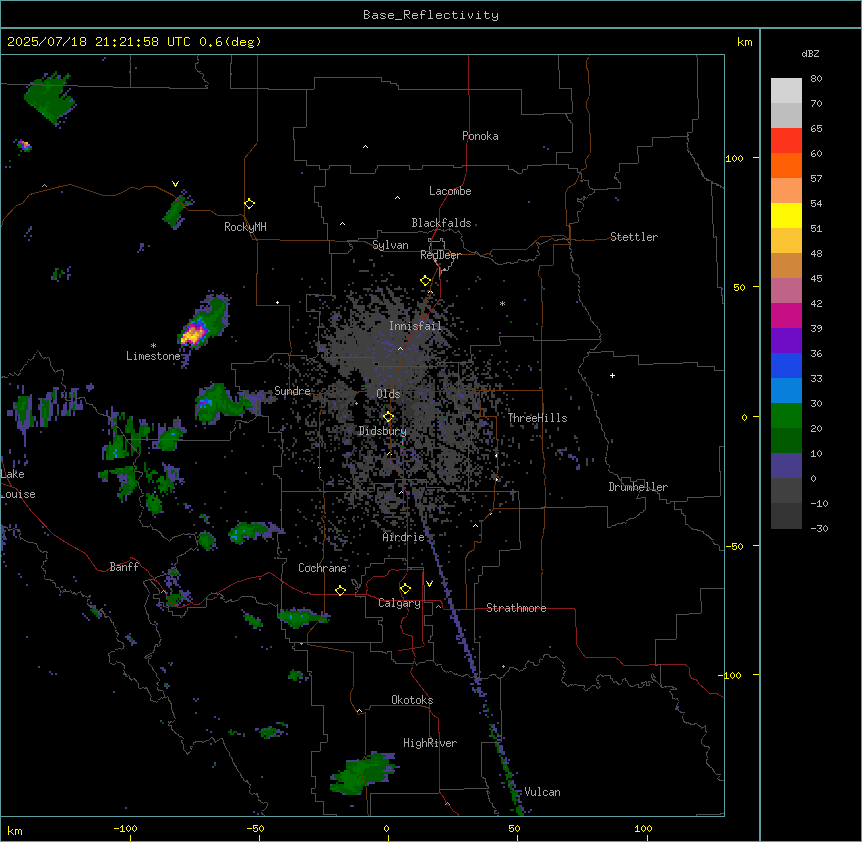Viewport: 862px width, 842px height.
Task: Click the HighRiver label
Action: [x=430, y=743]
